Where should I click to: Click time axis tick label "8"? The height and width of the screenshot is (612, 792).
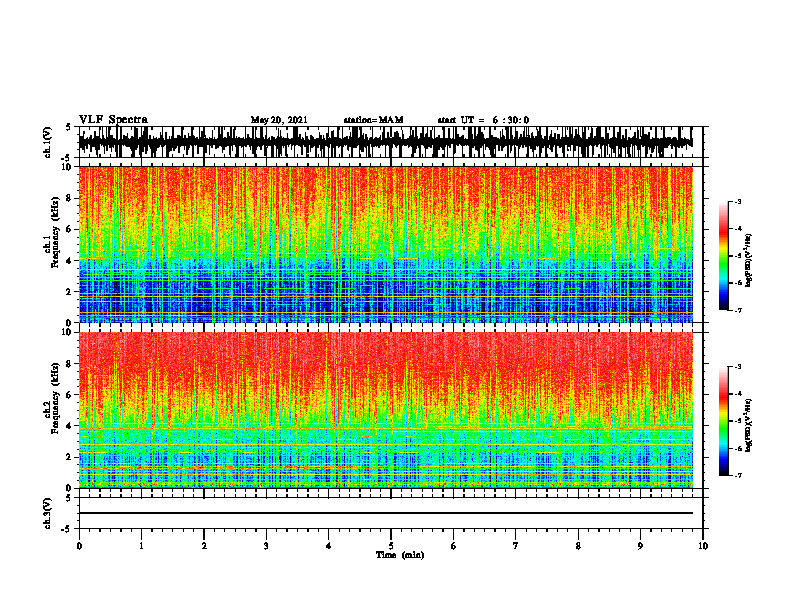click(x=578, y=546)
